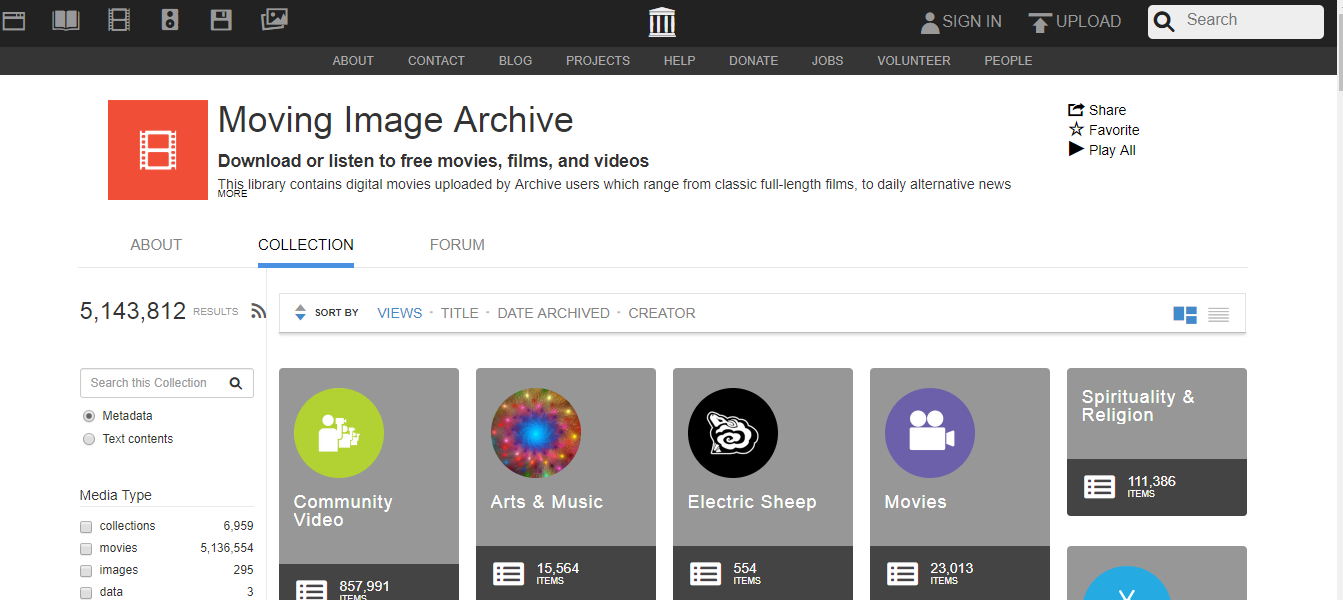
Task: Click the Electric Sheep items list icon
Action: [x=705, y=573]
